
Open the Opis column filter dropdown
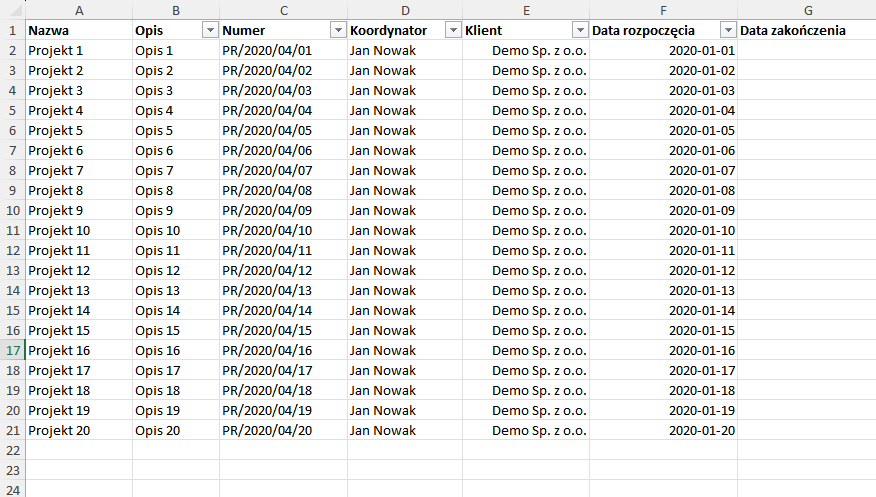[x=210, y=31]
